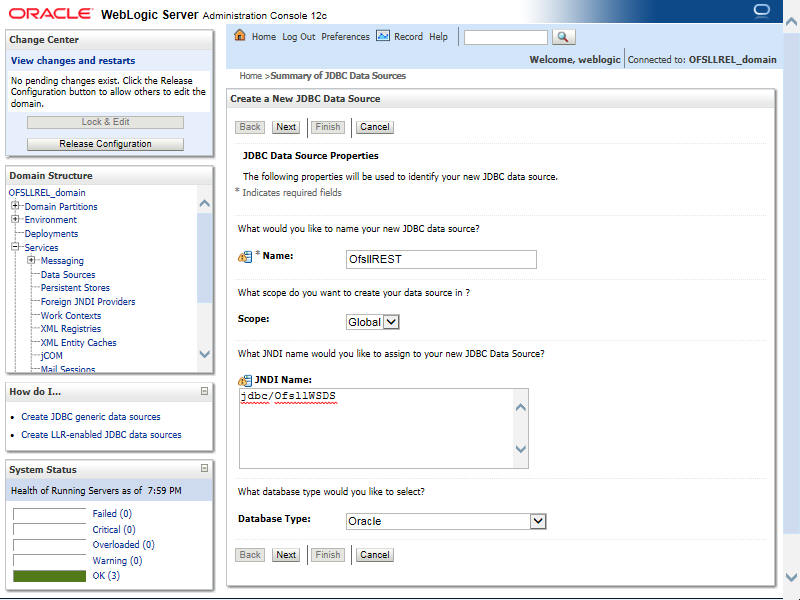Click the Oracle logo icon in header
Viewport: 800px width, 600px height.
click(x=762, y=11)
